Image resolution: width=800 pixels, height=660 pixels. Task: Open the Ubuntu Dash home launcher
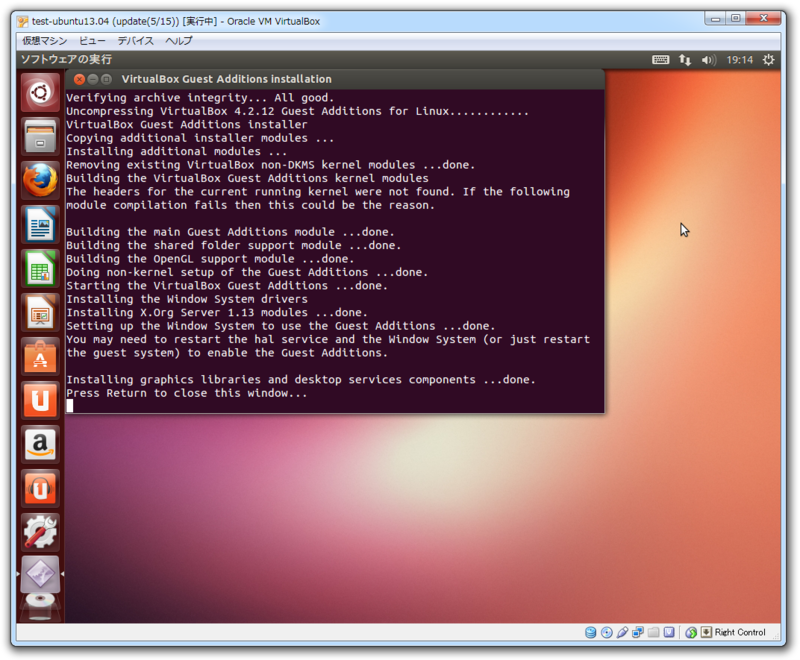(x=40, y=93)
